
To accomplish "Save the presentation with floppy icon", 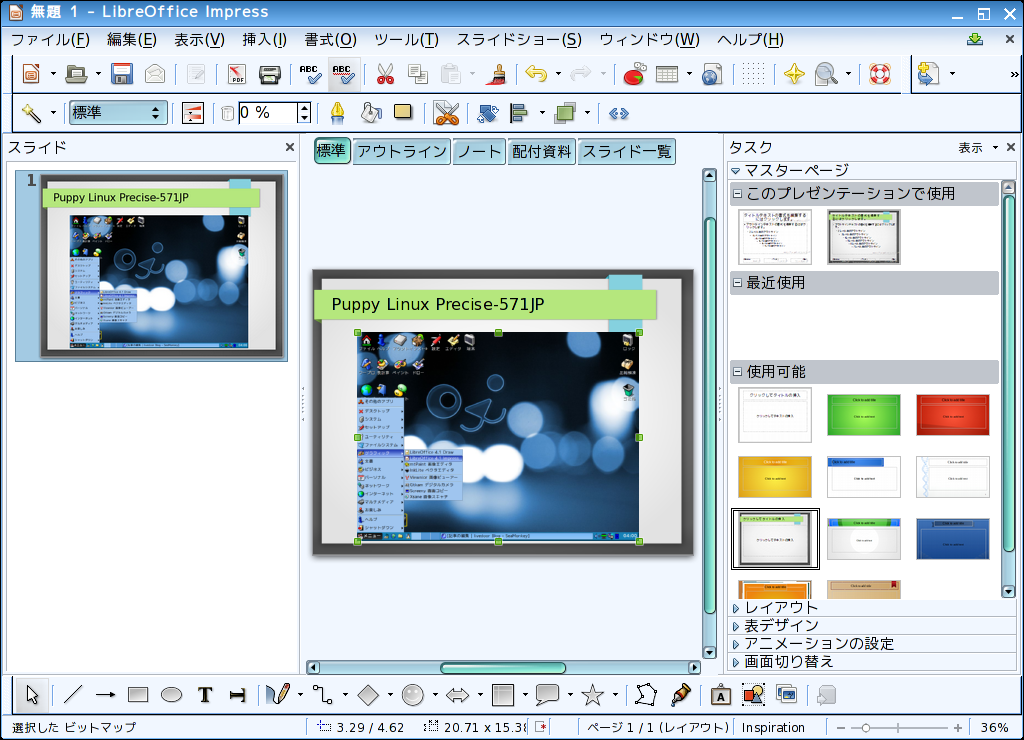I will (122, 74).
